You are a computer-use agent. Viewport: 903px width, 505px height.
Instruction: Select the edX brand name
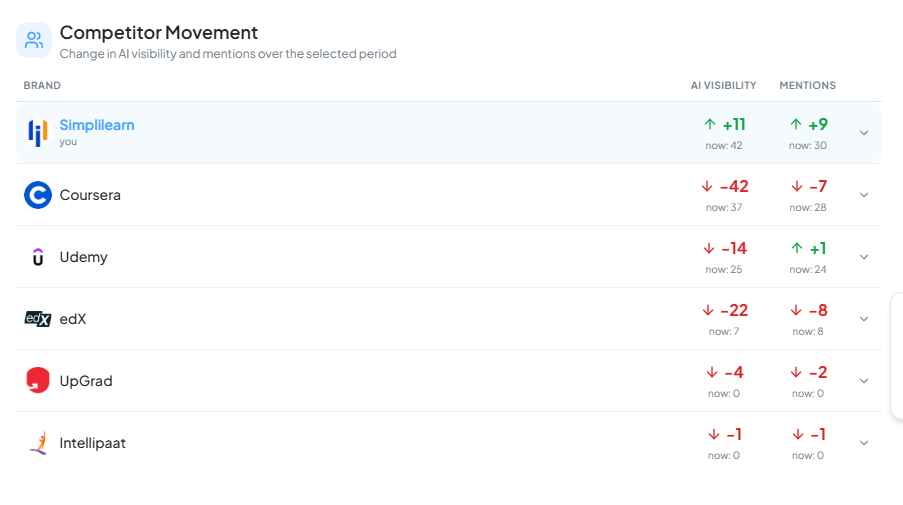click(73, 319)
